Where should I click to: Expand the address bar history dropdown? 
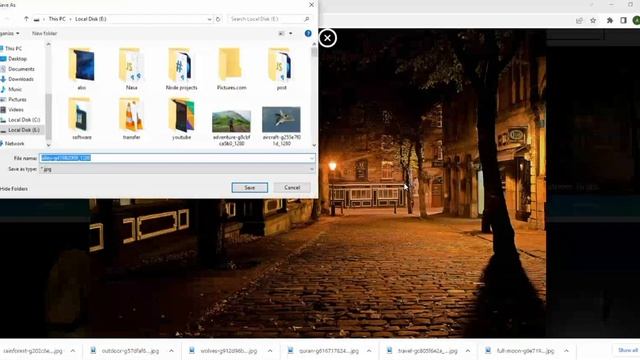click(209, 19)
